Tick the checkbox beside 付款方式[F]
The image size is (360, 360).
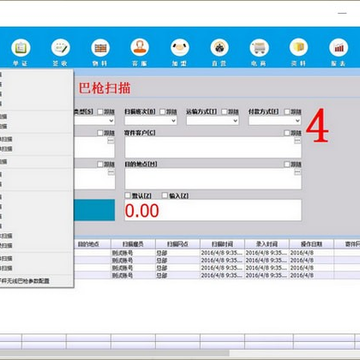click(287, 112)
